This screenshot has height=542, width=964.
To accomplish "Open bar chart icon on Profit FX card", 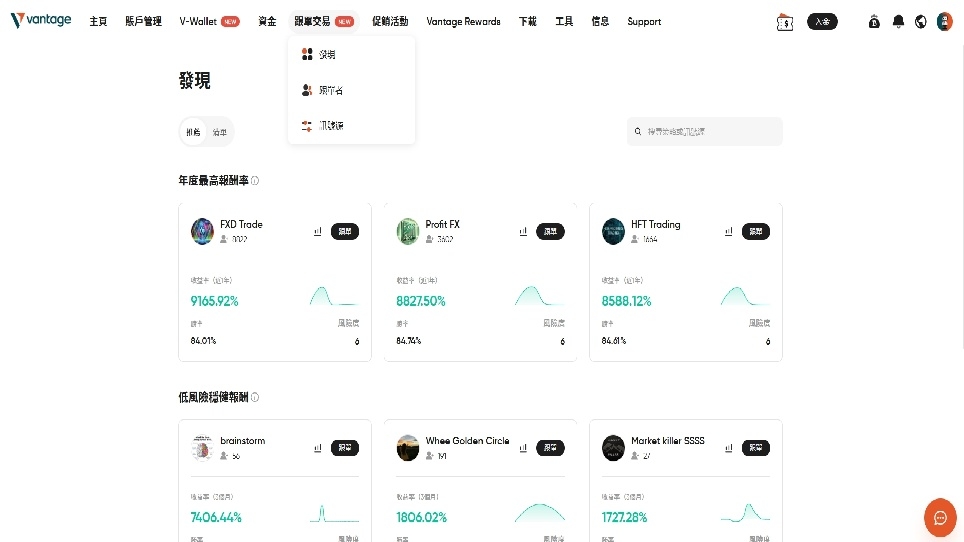I will (523, 232).
